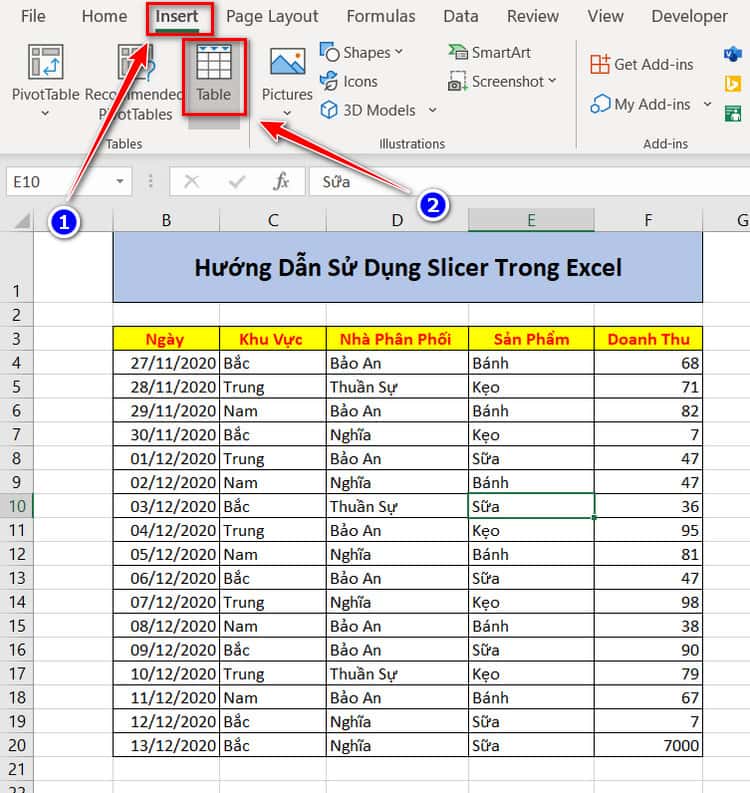This screenshot has height=793, width=750.
Task: Click the Bing Maps add-in icon
Action: pos(733,83)
